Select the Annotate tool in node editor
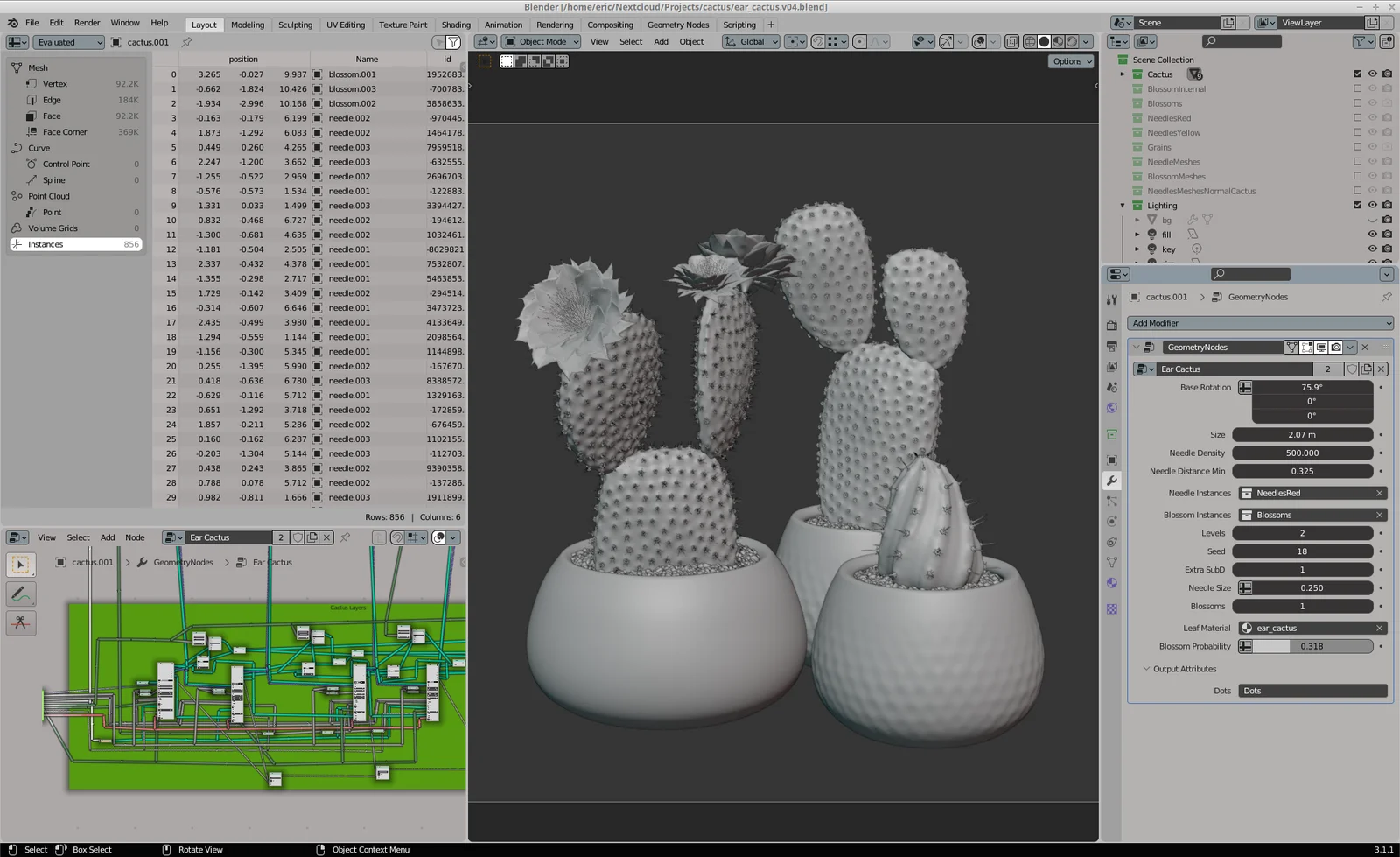The image size is (1400, 857). [x=21, y=594]
